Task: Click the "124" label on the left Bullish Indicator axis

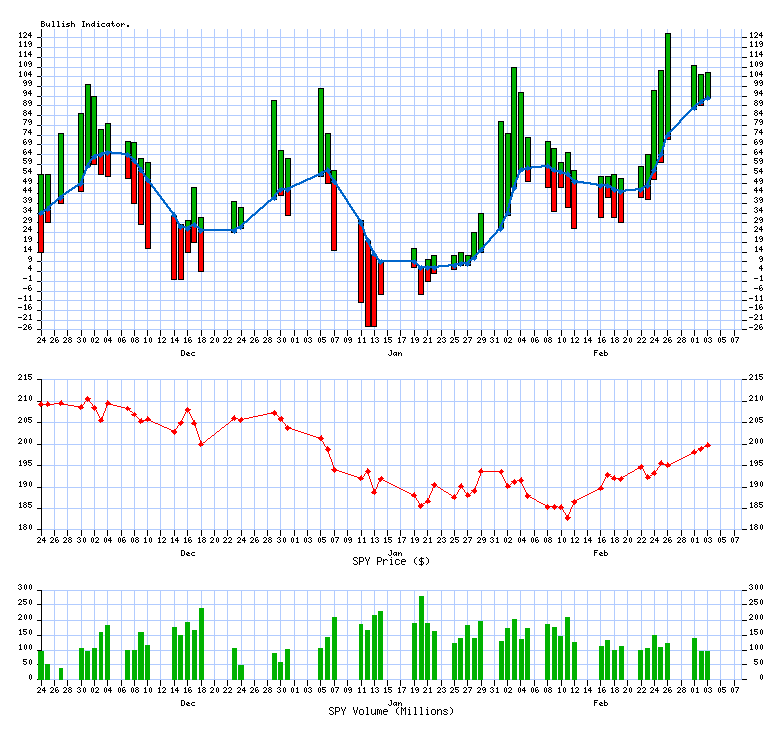Action: [x=26, y=36]
